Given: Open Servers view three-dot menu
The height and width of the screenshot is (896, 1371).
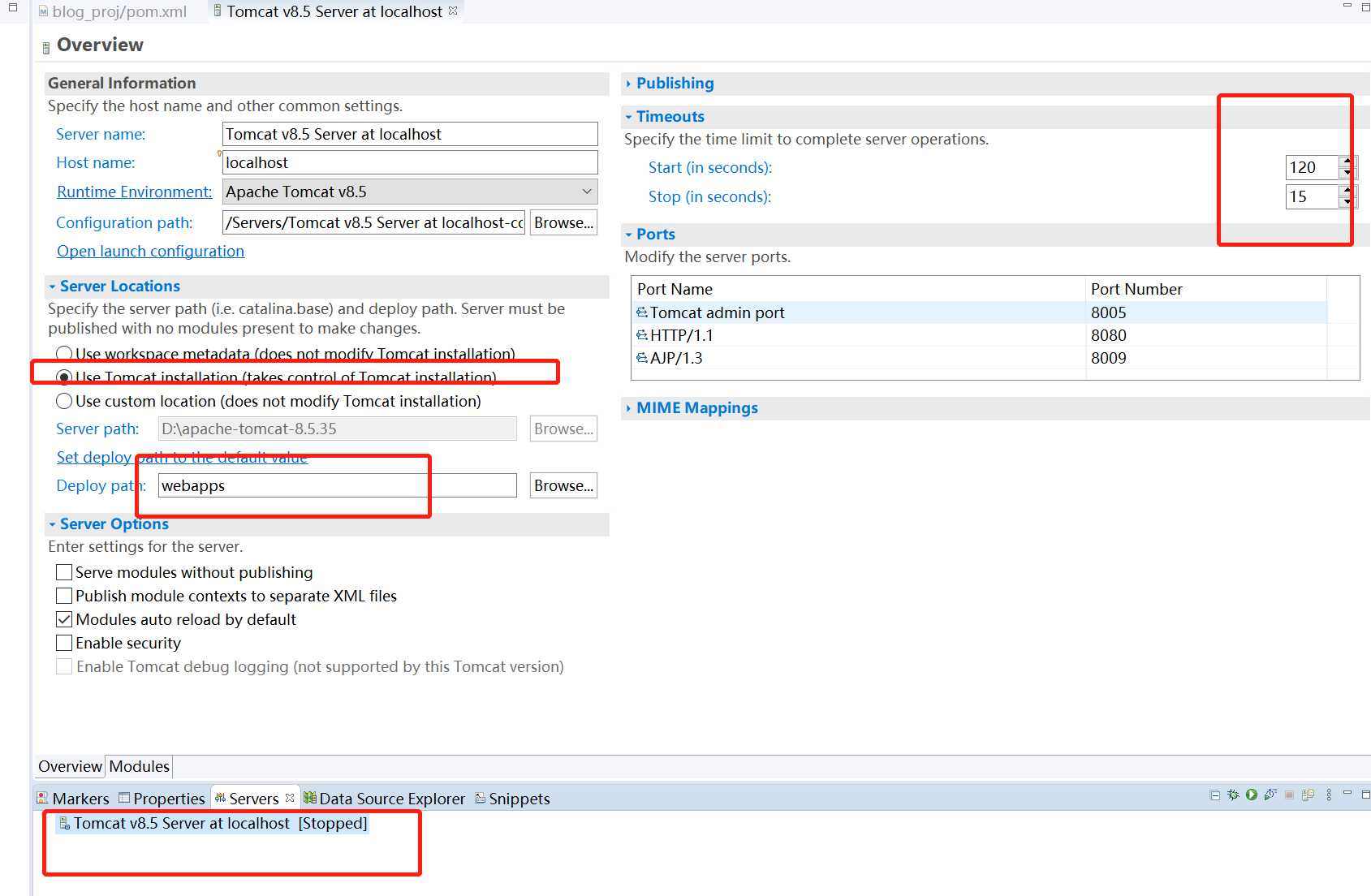Looking at the screenshot, I should [x=1329, y=795].
